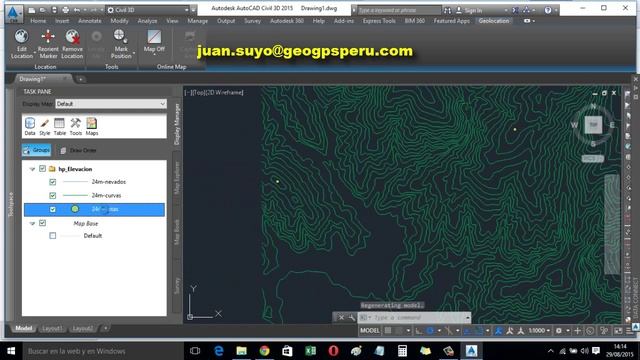Open the Data tool in Task Pane
The image size is (640, 360).
coord(30,126)
